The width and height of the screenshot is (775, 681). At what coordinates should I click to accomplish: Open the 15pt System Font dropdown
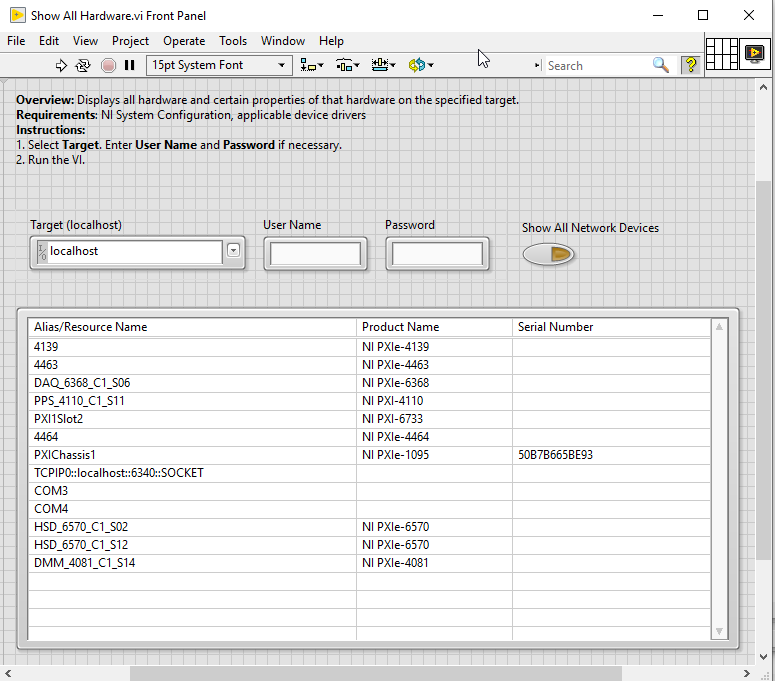(219, 65)
